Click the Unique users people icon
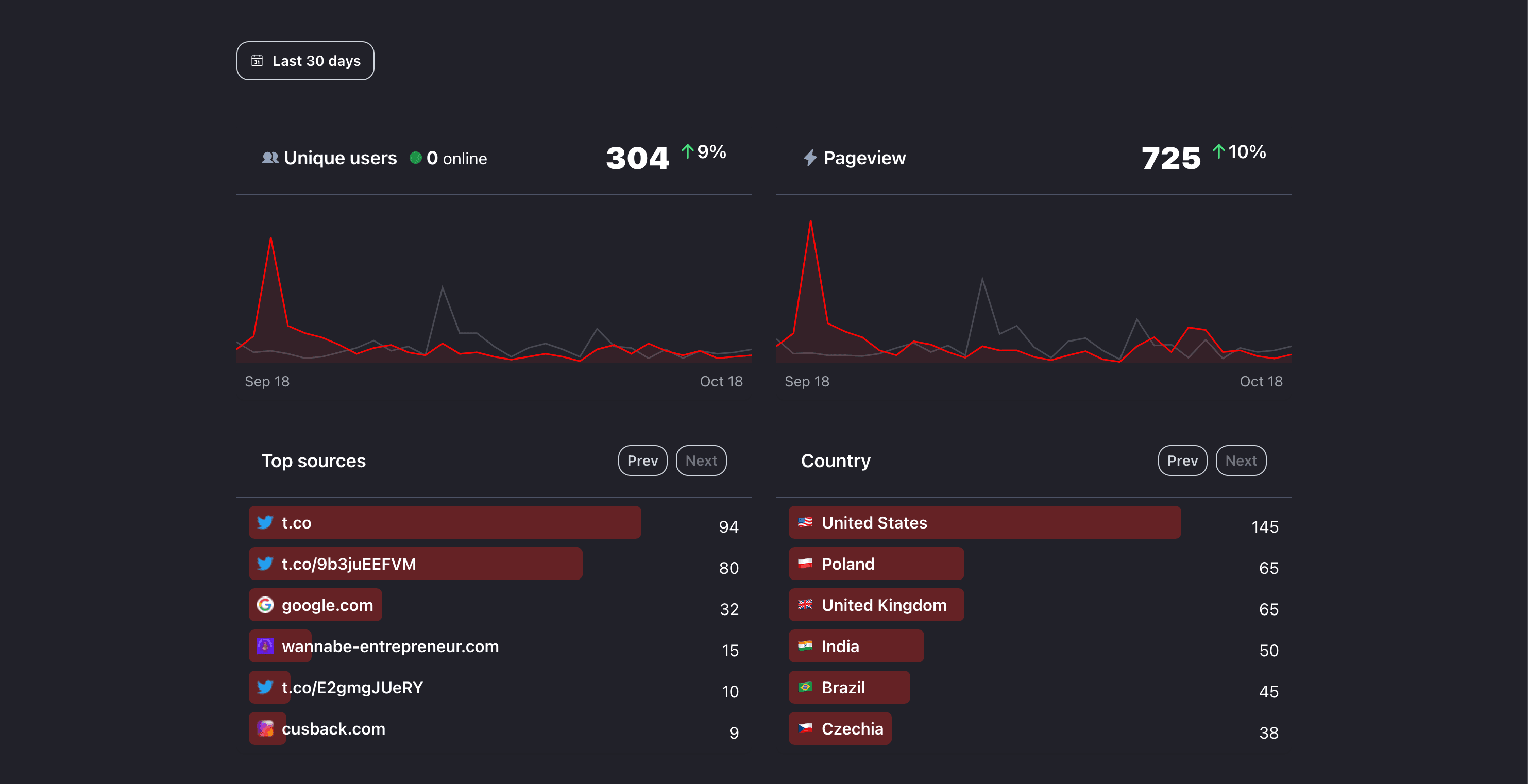The width and height of the screenshot is (1528, 784). click(270, 158)
